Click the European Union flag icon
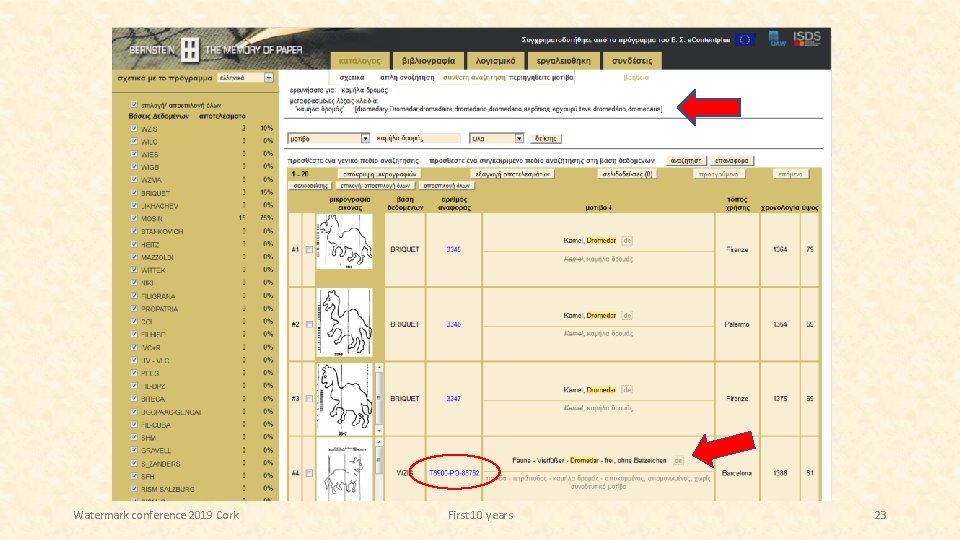This screenshot has width=960, height=540. pyautogui.click(x=744, y=40)
